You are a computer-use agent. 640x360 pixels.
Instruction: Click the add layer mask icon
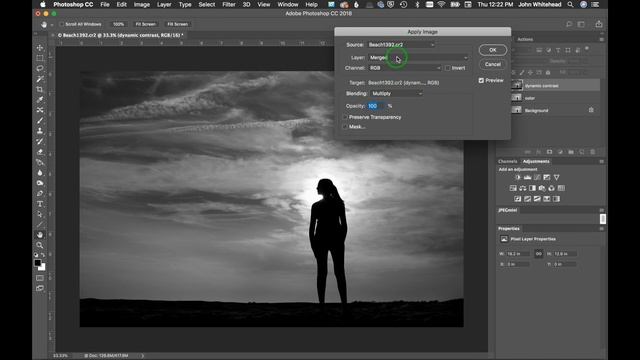pos(549,152)
